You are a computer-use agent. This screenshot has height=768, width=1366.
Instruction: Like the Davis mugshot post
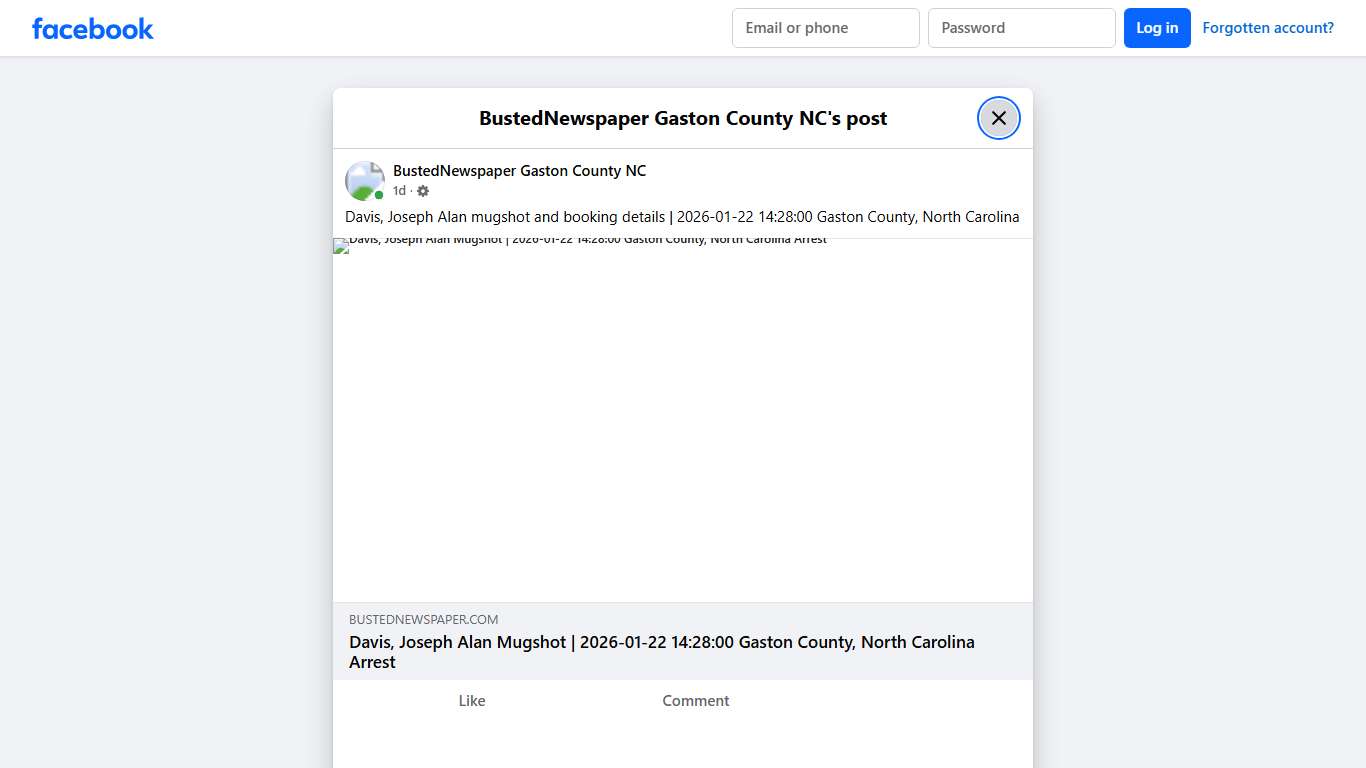(x=471, y=701)
